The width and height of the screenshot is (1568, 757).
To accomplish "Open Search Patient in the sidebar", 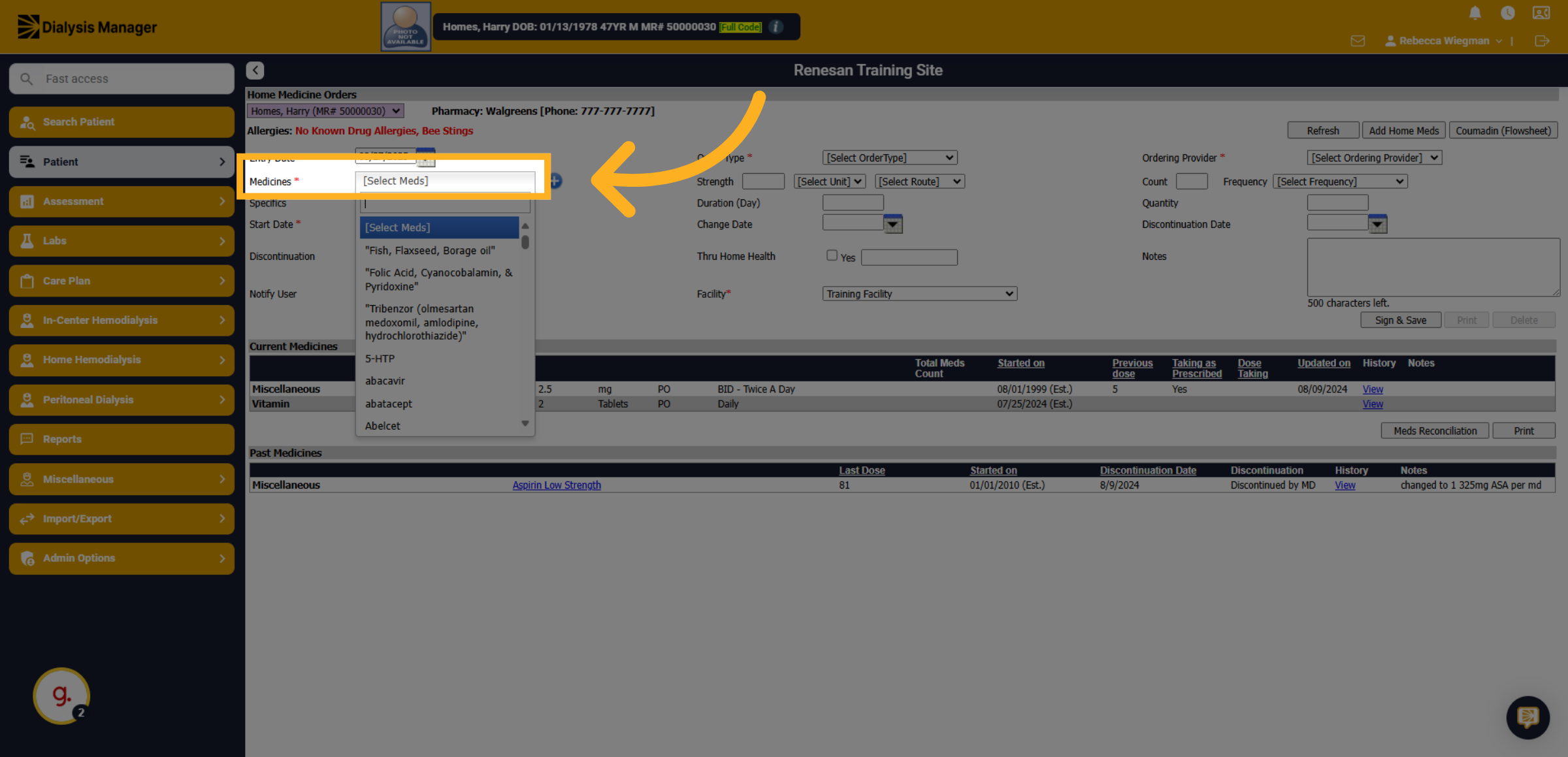I will click(122, 122).
